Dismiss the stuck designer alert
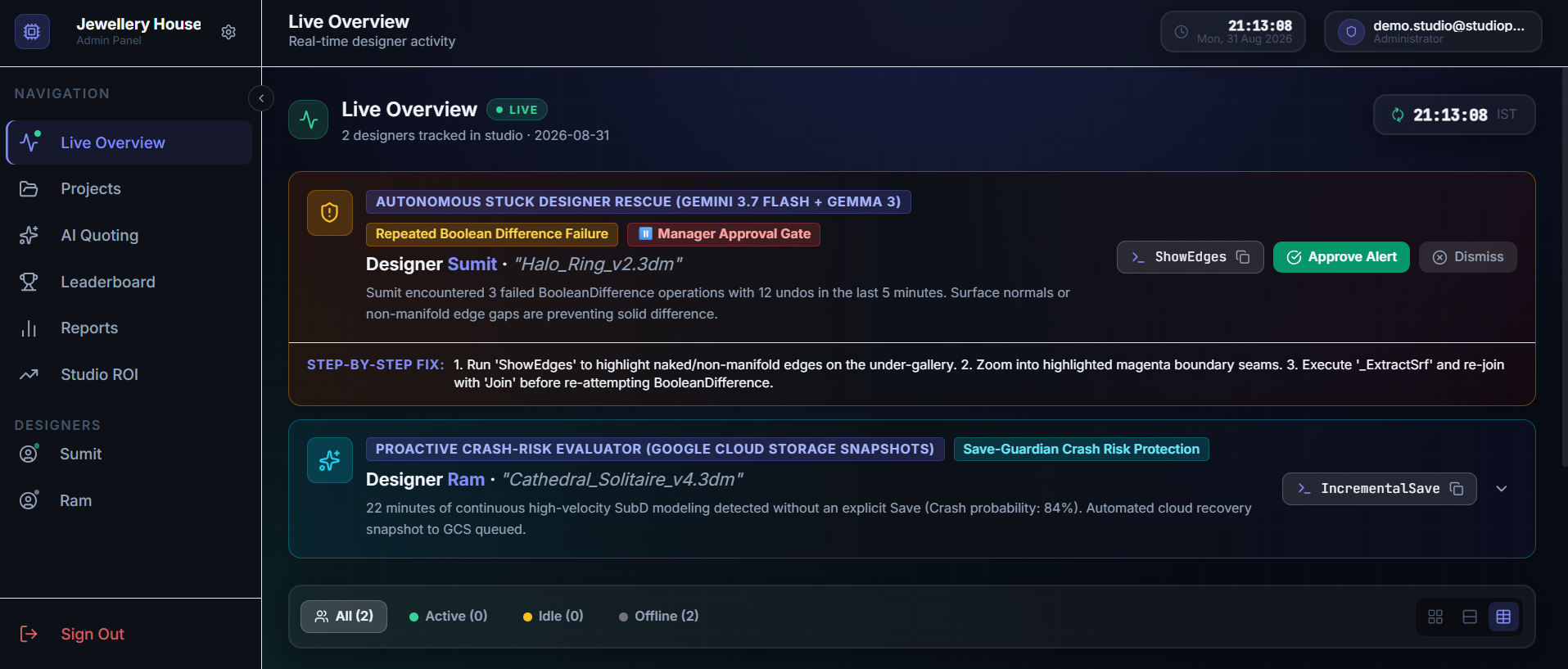The width and height of the screenshot is (1568, 669). pyautogui.click(x=1468, y=257)
